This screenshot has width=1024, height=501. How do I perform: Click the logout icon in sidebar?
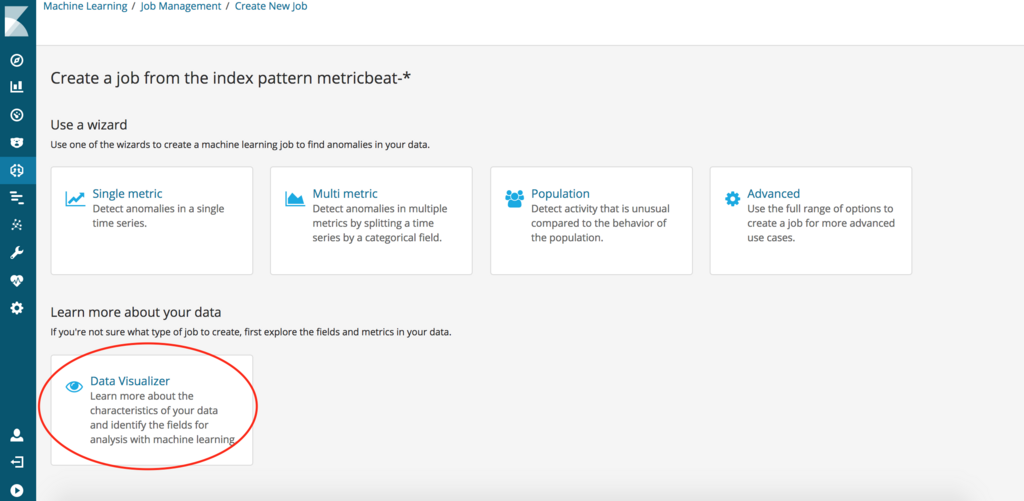[18, 462]
